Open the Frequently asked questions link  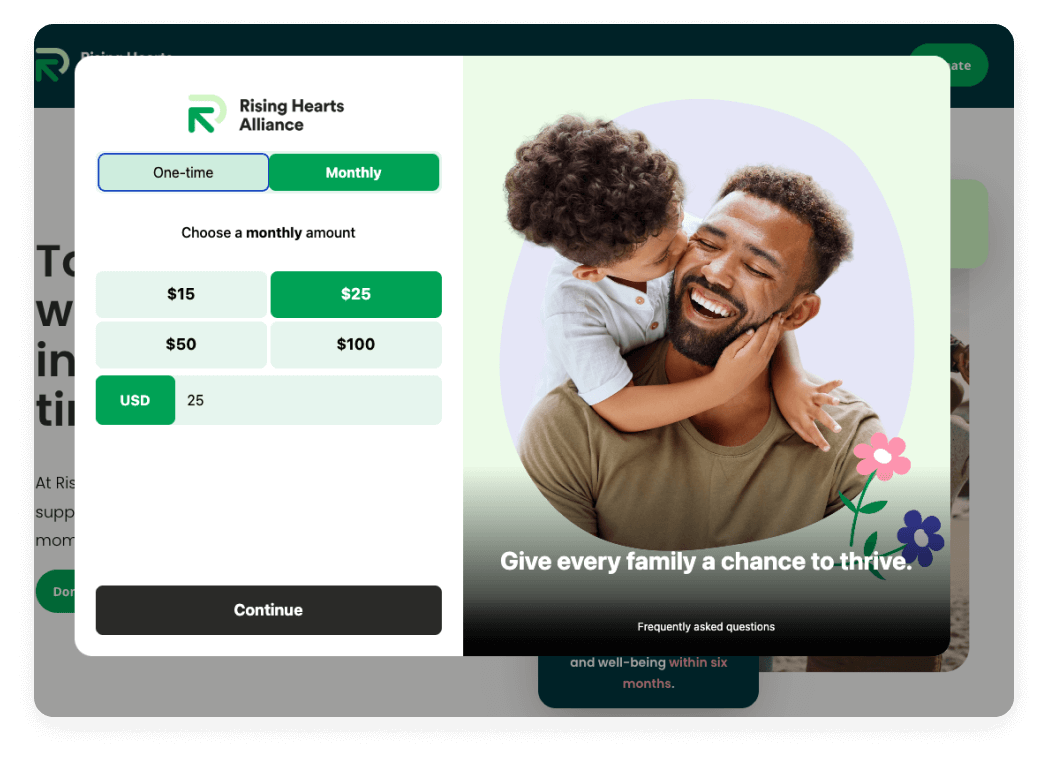click(x=706, y=627)
